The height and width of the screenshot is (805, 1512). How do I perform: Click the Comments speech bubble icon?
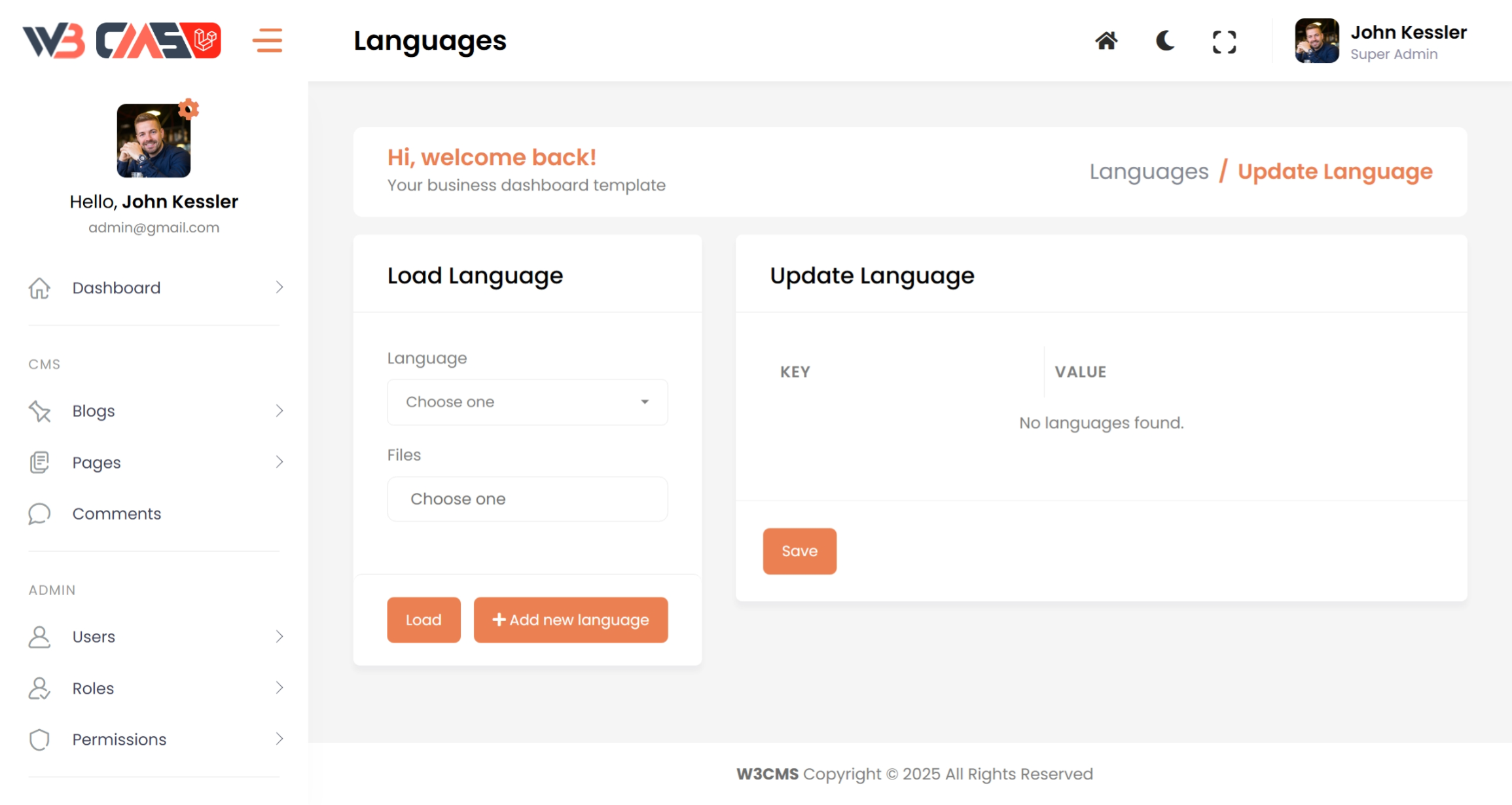[x=39, y=514]
